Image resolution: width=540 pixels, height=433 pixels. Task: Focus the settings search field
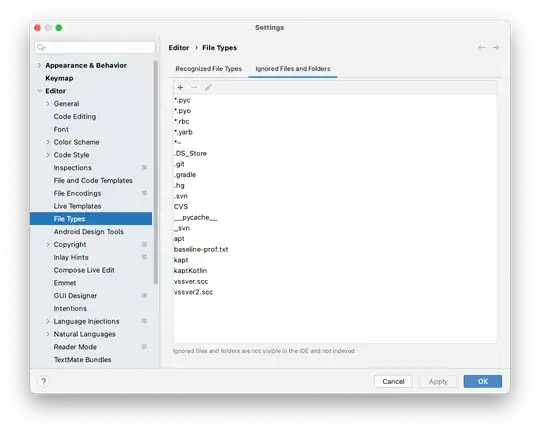pyautogui.click(x=95, y=47)
